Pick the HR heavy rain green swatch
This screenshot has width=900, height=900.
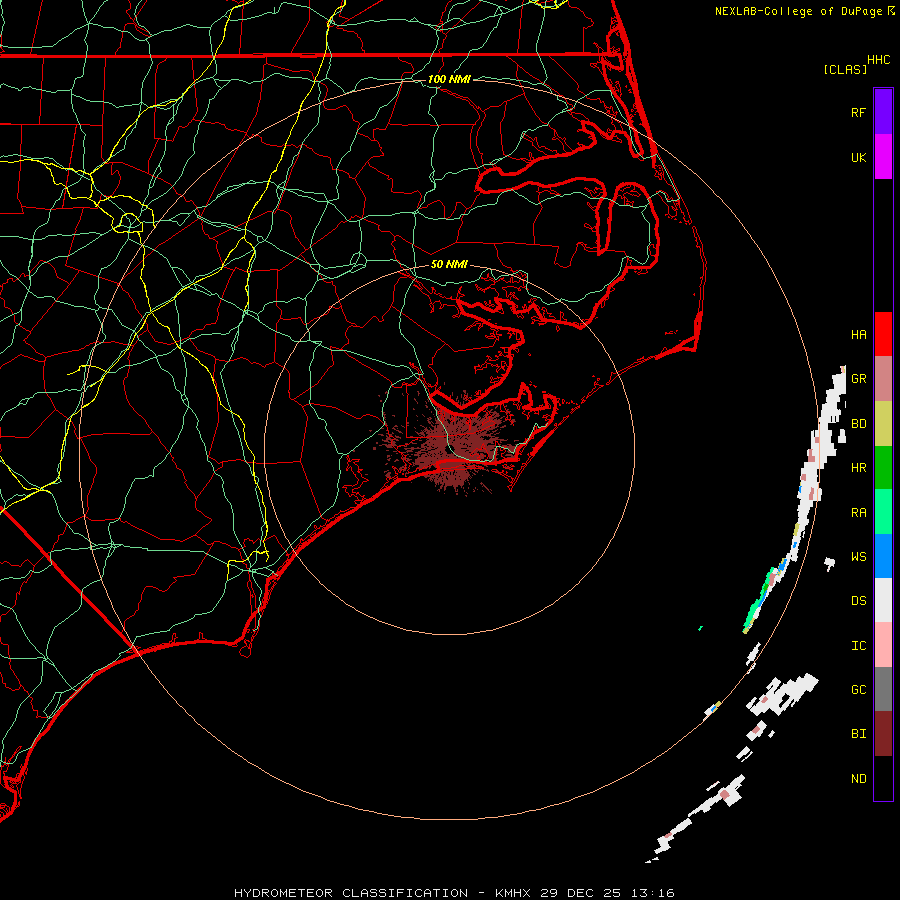pyautogui.click(x=883, y=468)
